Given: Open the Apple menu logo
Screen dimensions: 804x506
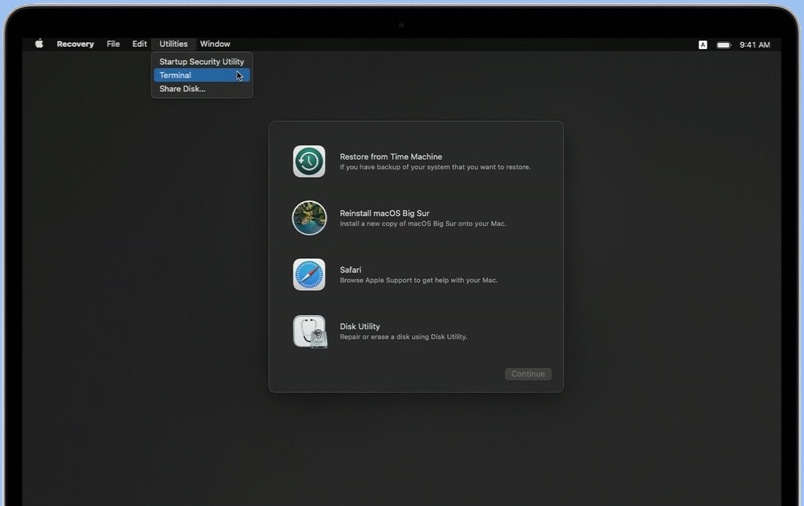Looking at the screenshot, I should pos(39,44).
